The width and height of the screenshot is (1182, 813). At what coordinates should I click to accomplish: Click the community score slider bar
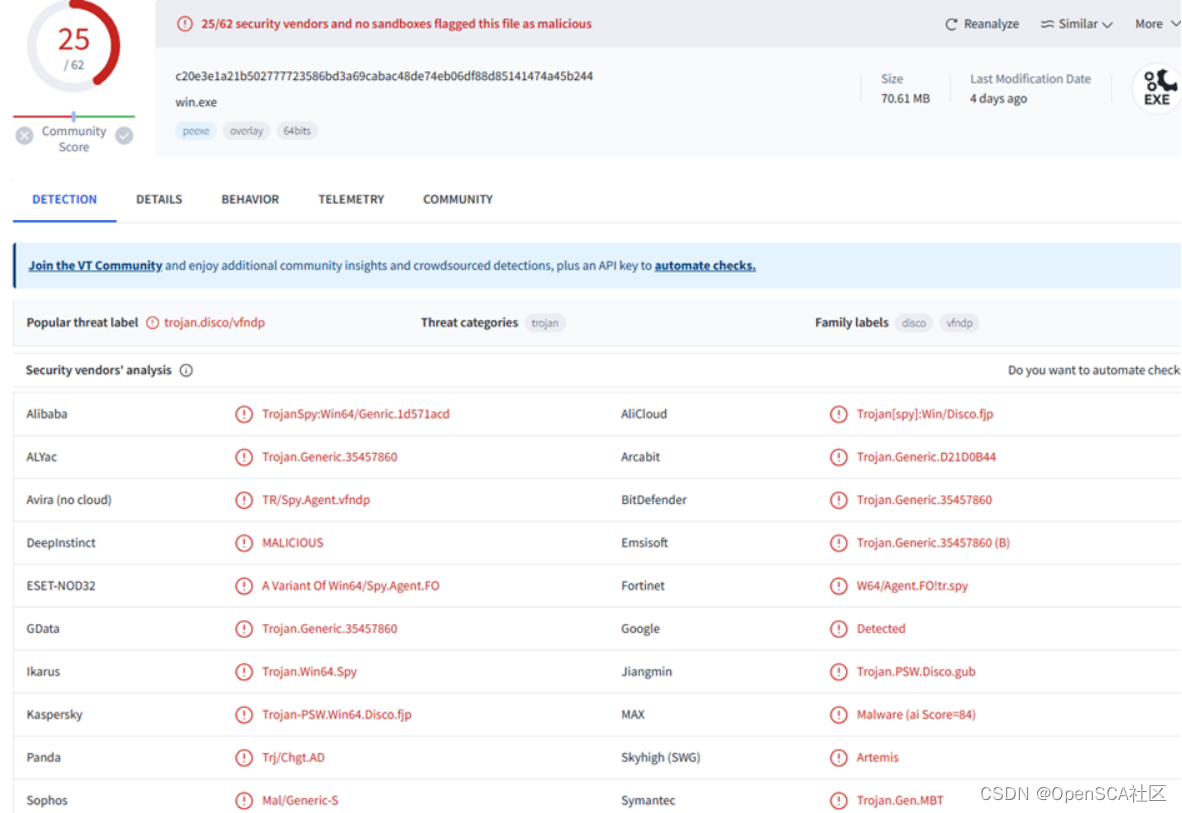[74, 116]
